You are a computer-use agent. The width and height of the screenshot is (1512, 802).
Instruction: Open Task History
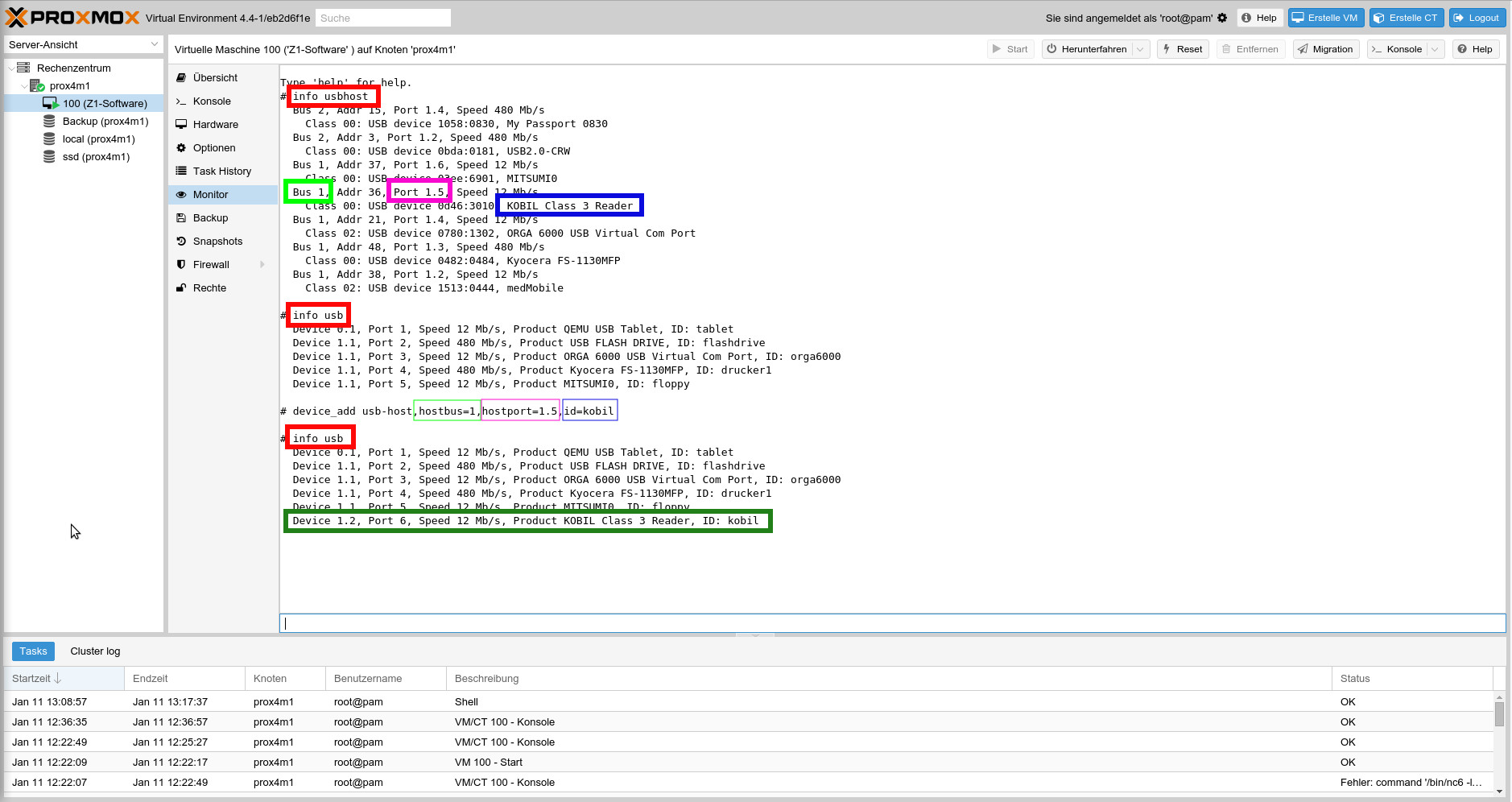tap(223, 172)
